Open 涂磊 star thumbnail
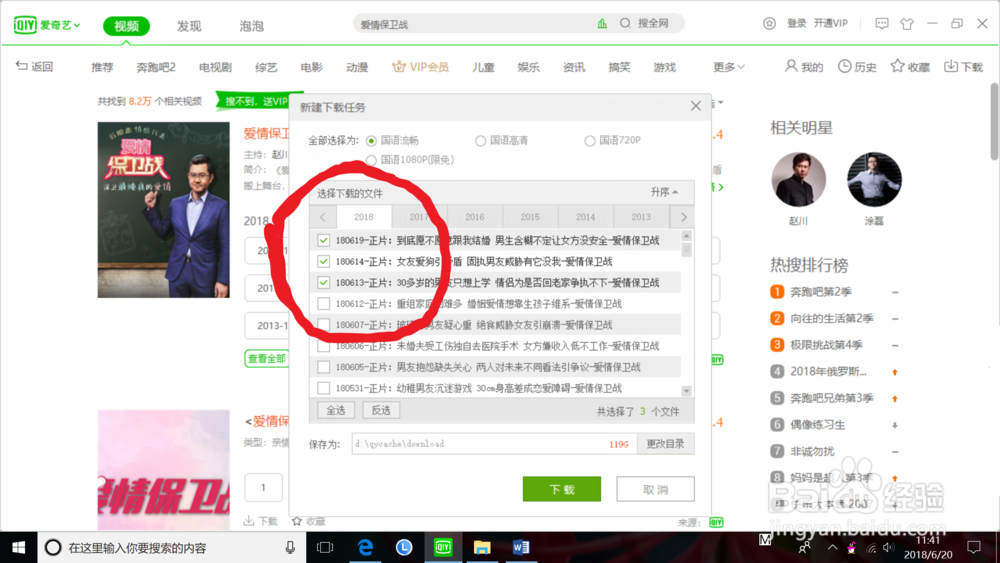1000x563 pixels. click(x=874, y=180)
